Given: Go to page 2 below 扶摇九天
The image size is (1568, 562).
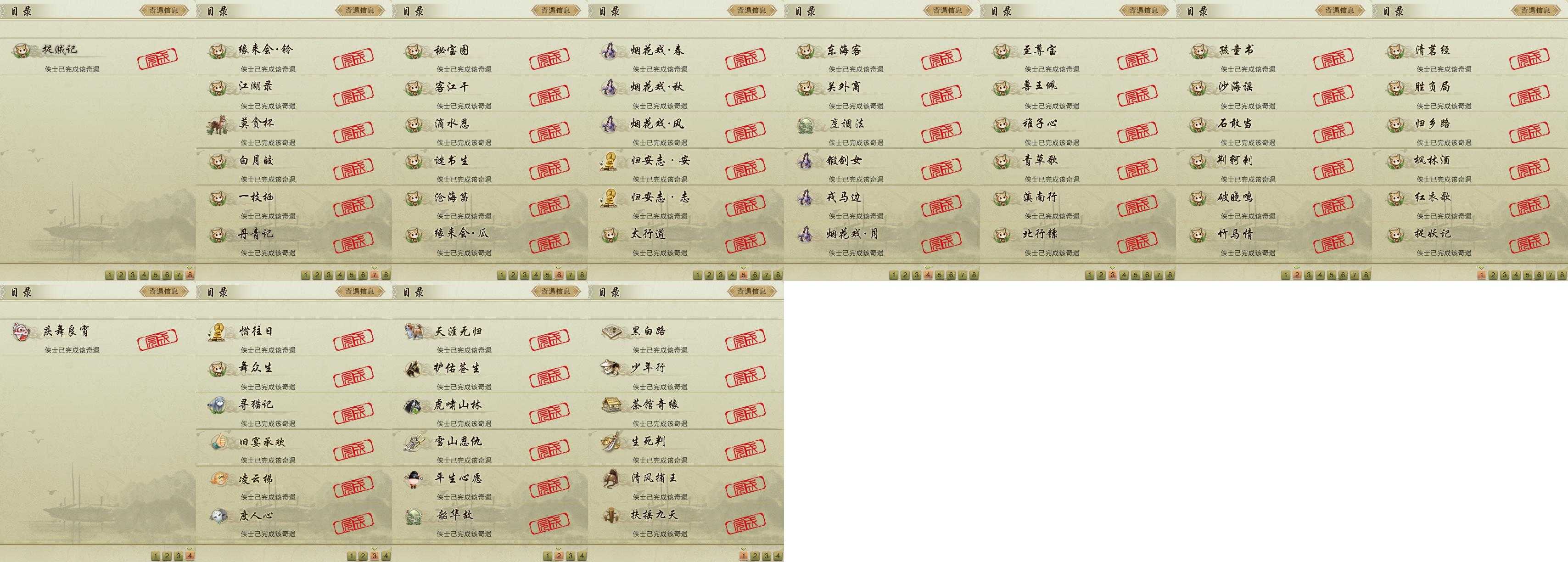Looking at the screenshot, I should [755, 556].
